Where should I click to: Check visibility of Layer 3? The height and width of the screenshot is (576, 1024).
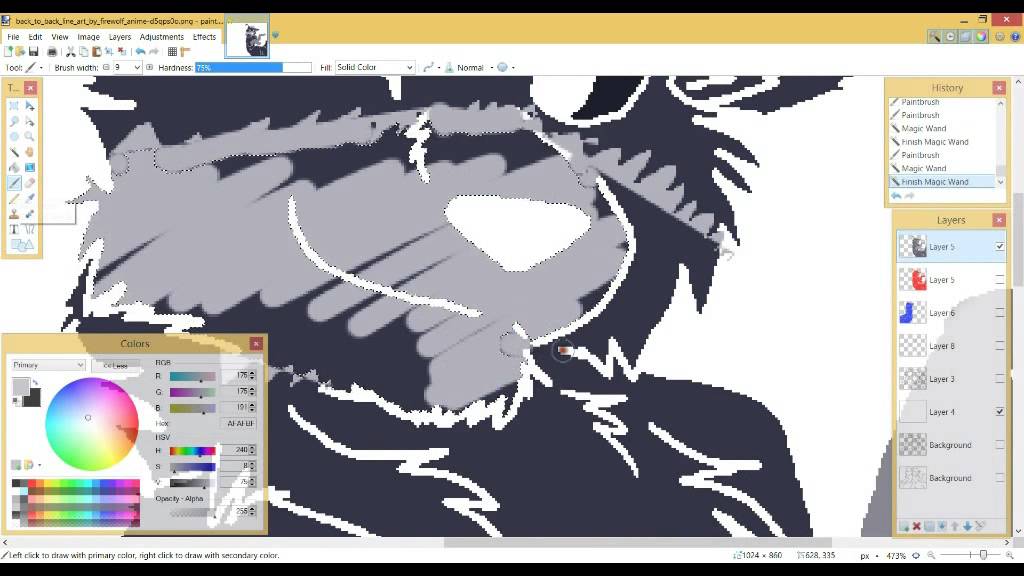click(999, 379)
